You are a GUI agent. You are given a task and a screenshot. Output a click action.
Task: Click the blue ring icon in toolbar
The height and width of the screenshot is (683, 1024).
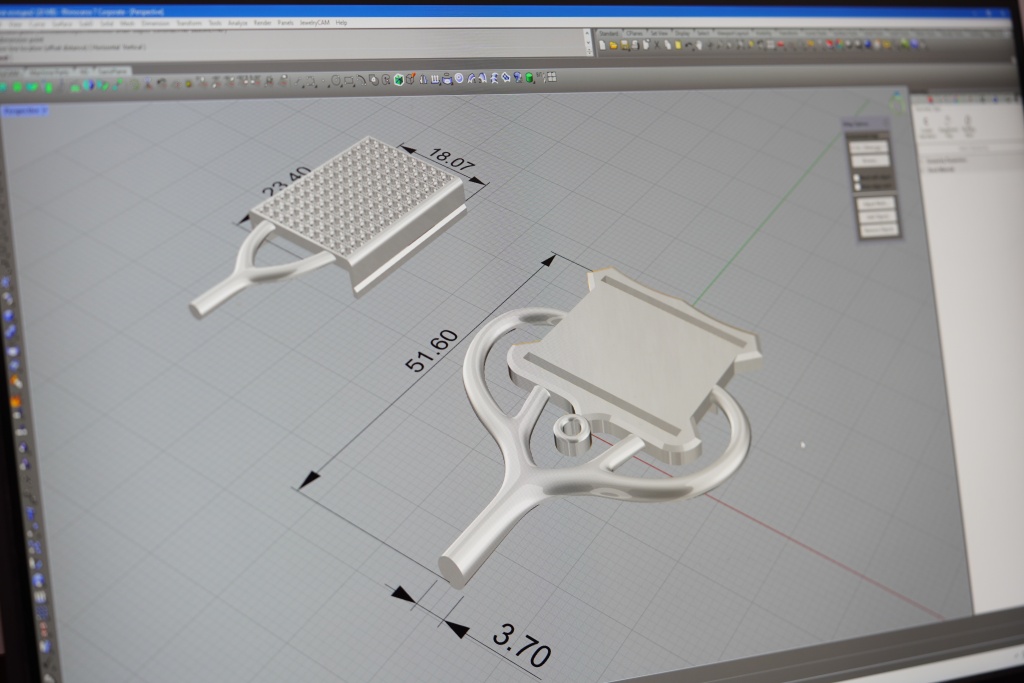[x=459, y=78]
